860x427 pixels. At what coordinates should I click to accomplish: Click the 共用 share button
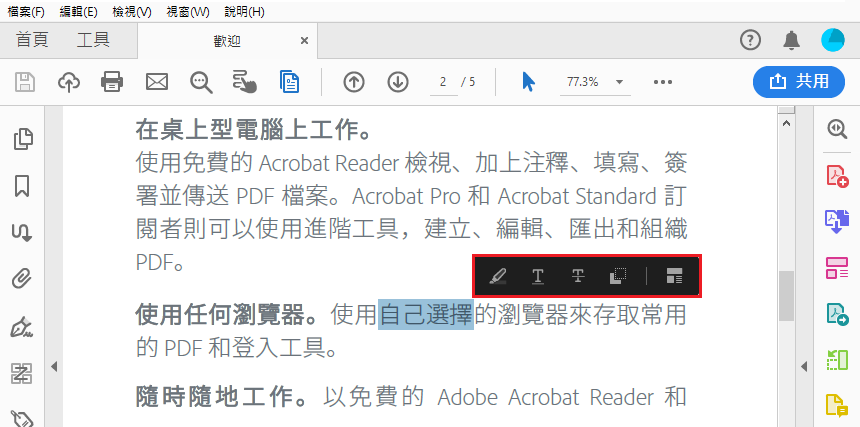(799, 82)
